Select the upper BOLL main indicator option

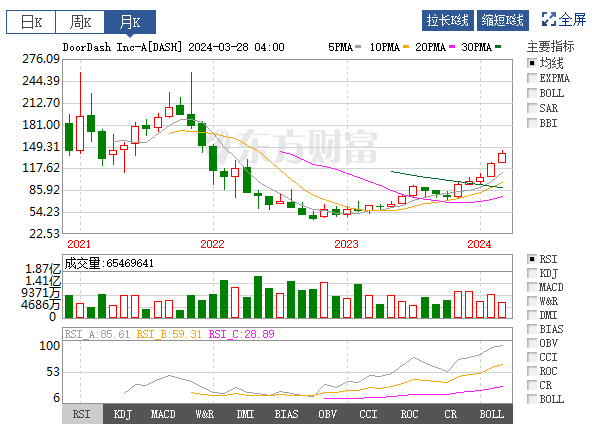point(532,93)
